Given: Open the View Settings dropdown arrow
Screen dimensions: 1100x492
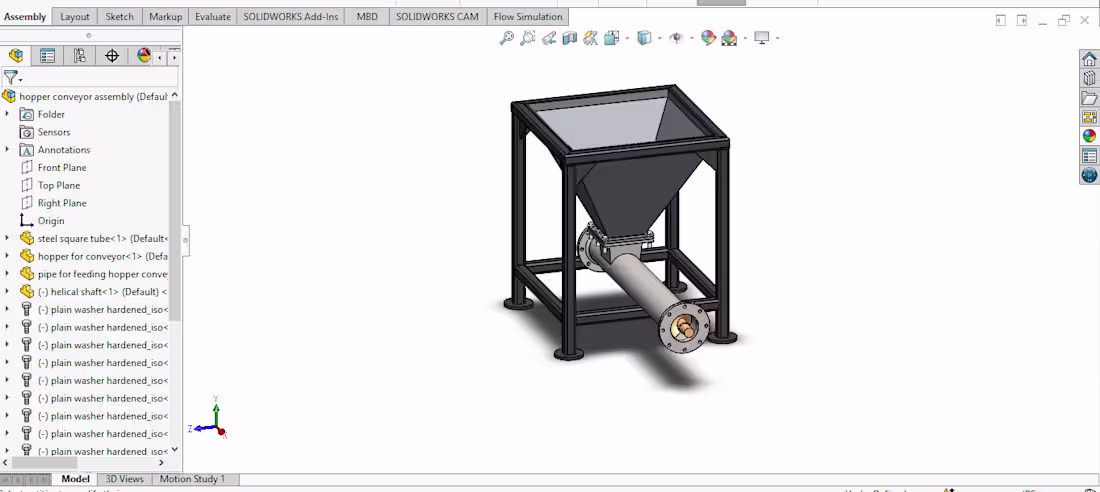Looking at the screenshot, I should [x=777, y=39].
